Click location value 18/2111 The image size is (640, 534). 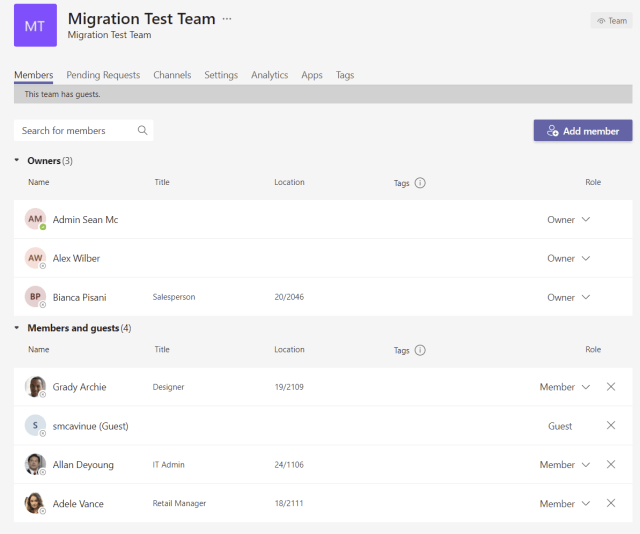click(289, 503)
